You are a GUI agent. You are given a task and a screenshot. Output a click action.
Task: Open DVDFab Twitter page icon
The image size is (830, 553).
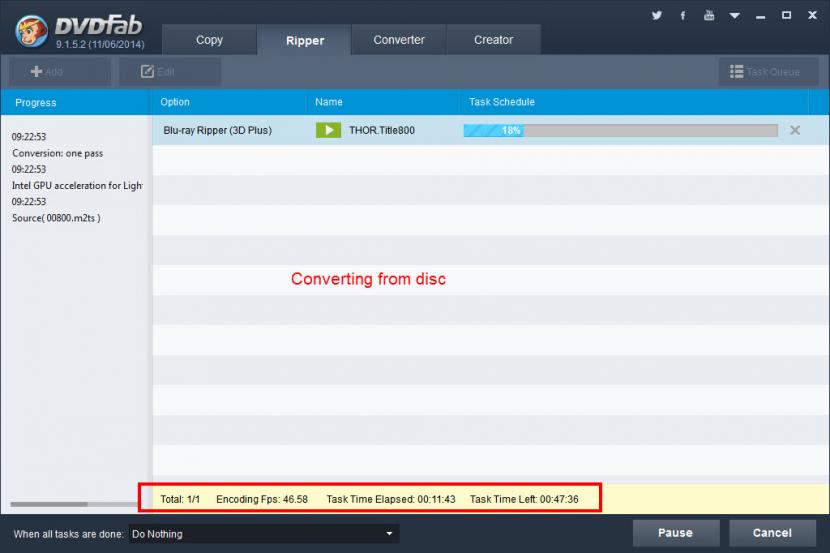(656, 15)
